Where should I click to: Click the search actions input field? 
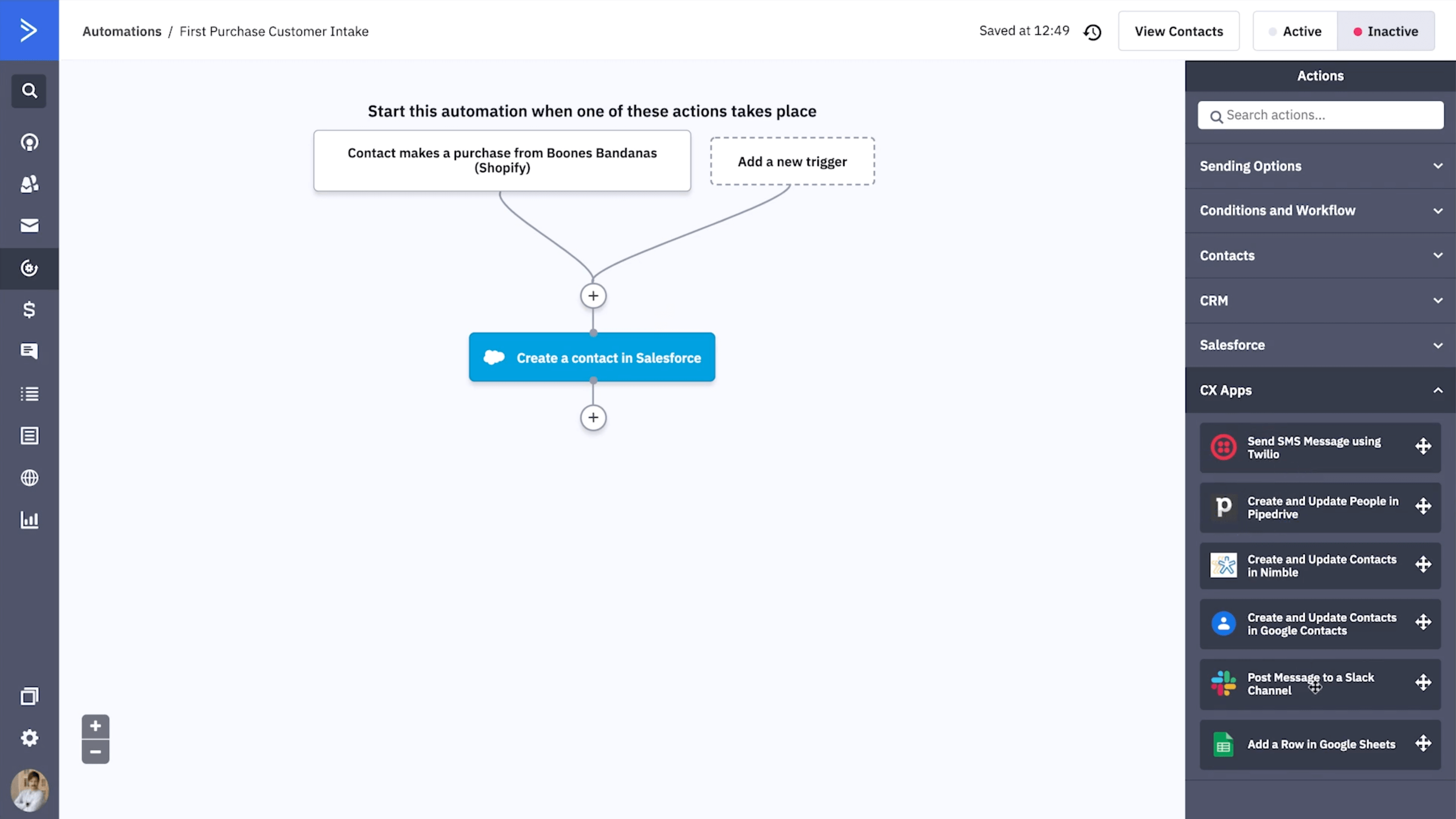tap(1320, 115)
